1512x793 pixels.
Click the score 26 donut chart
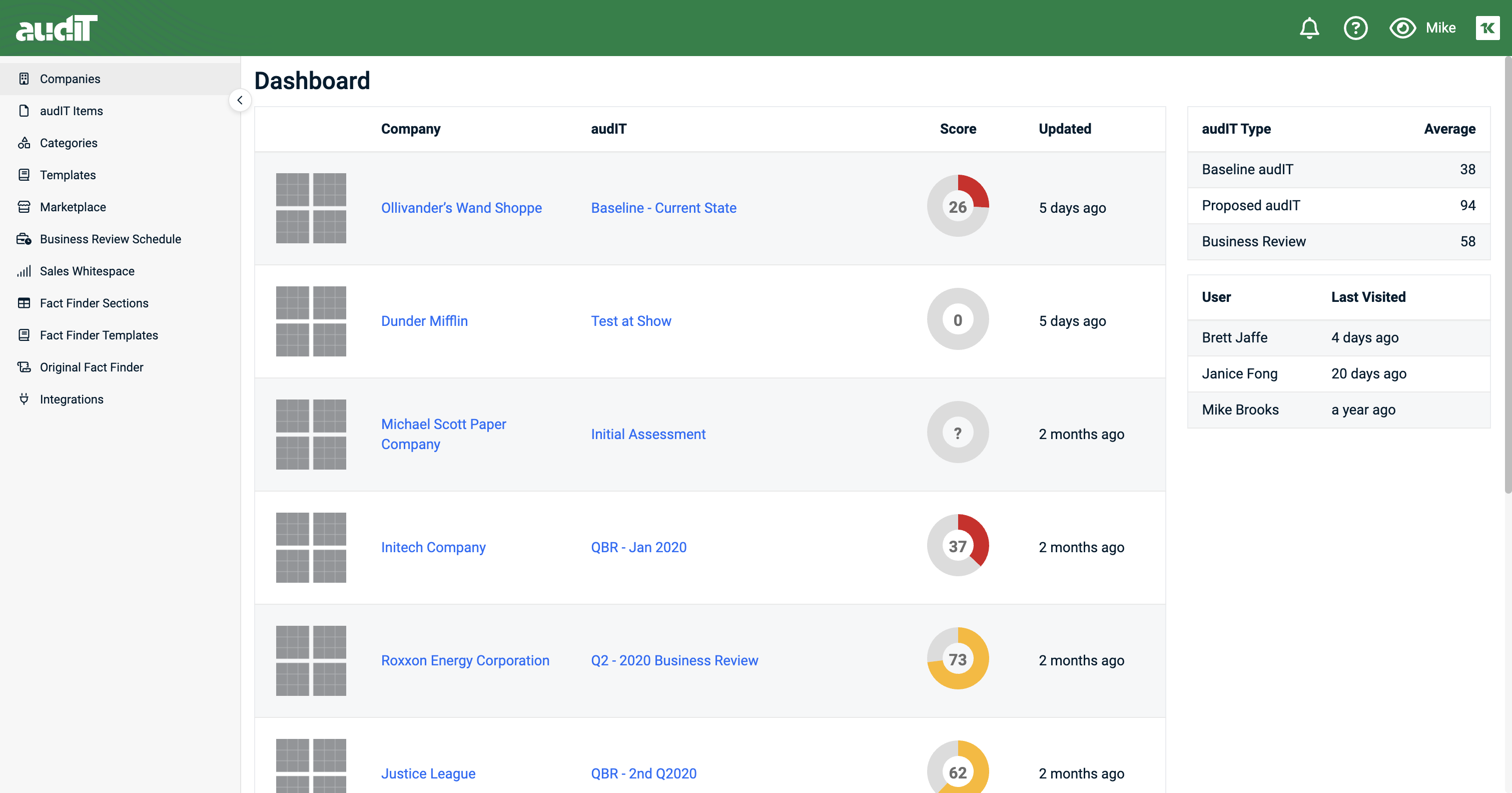pyautogui.click(x=958, y=206)
